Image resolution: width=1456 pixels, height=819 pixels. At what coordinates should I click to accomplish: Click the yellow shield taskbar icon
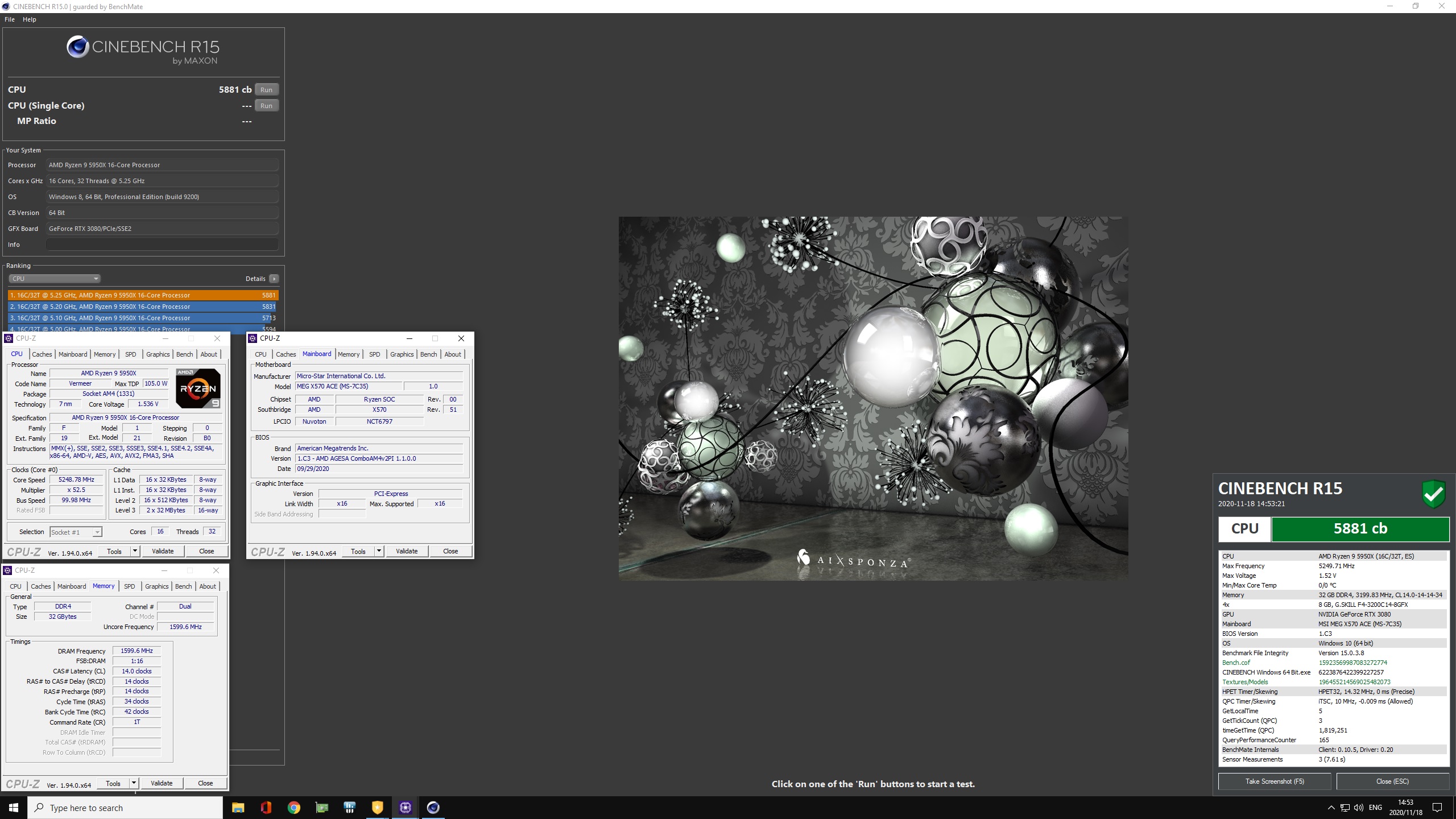(377, 808)
